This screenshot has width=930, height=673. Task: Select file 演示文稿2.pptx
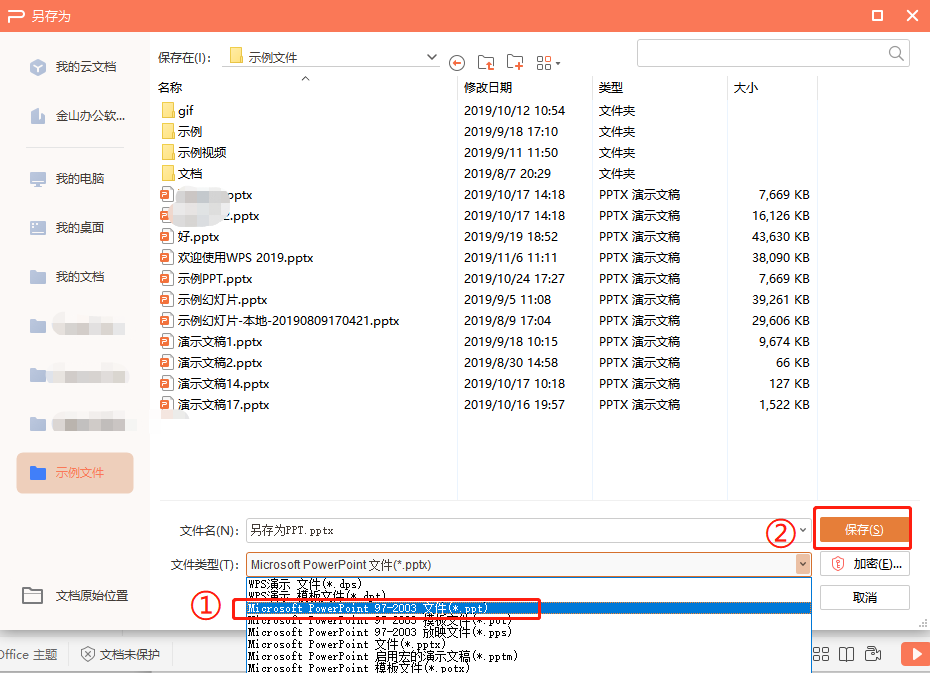[211, 363]
